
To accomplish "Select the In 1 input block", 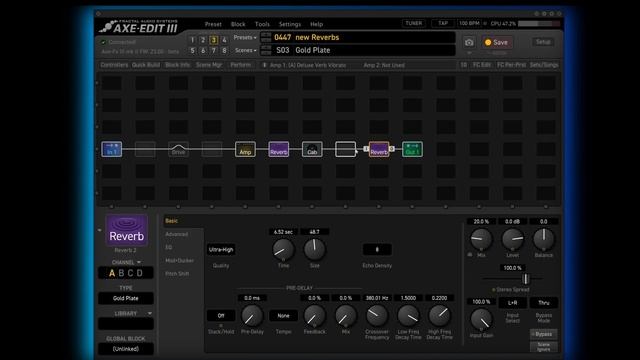I will pos(111,149).
